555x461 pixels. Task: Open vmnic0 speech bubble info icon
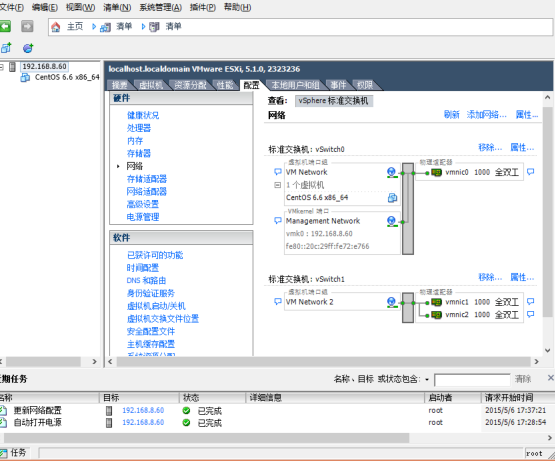pos(530,172)
